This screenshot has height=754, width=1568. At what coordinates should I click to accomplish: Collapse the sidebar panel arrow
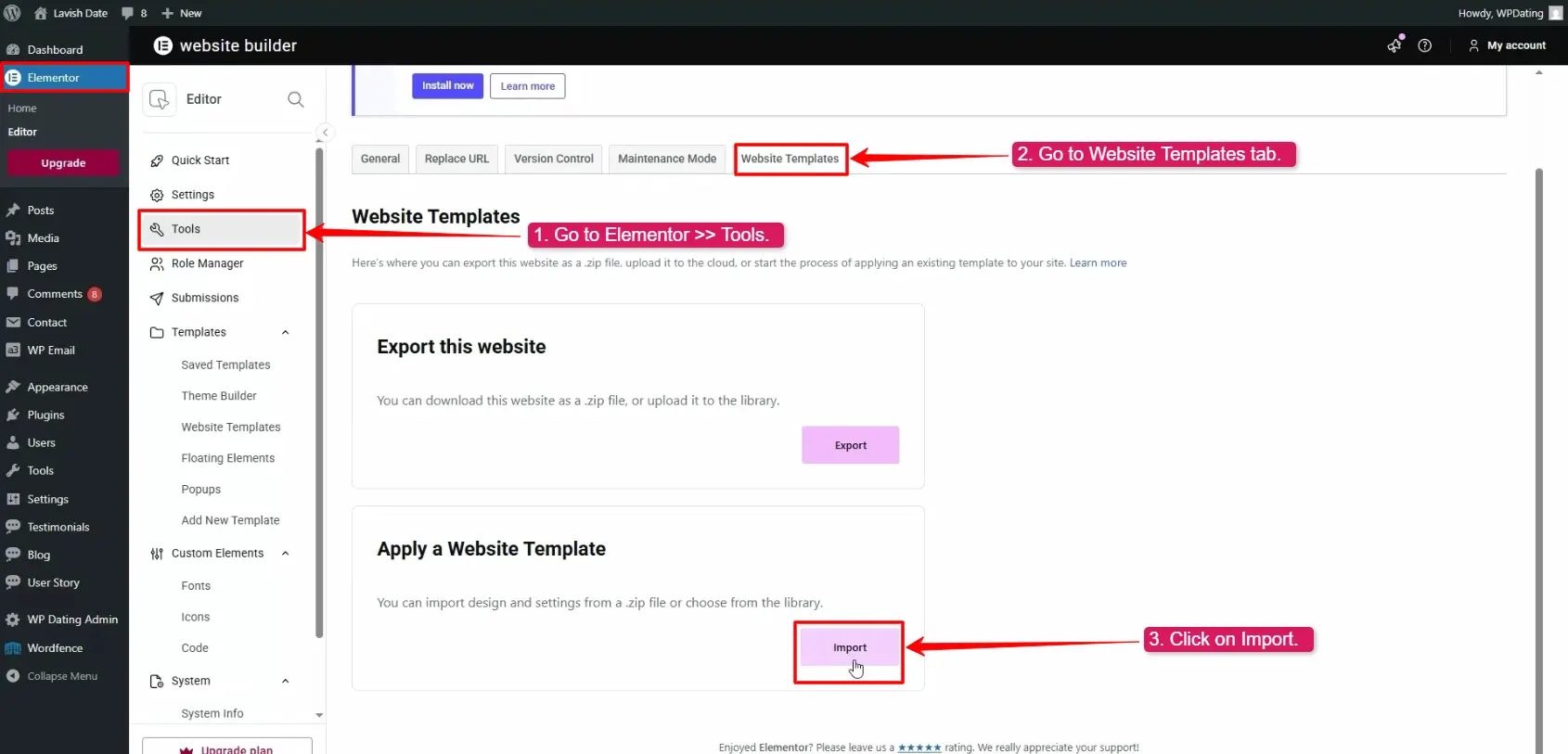325,133
